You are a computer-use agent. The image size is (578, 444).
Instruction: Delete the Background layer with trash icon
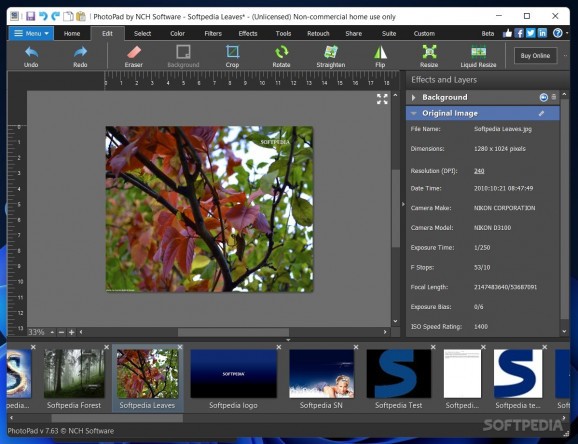(x=554, y=97)
